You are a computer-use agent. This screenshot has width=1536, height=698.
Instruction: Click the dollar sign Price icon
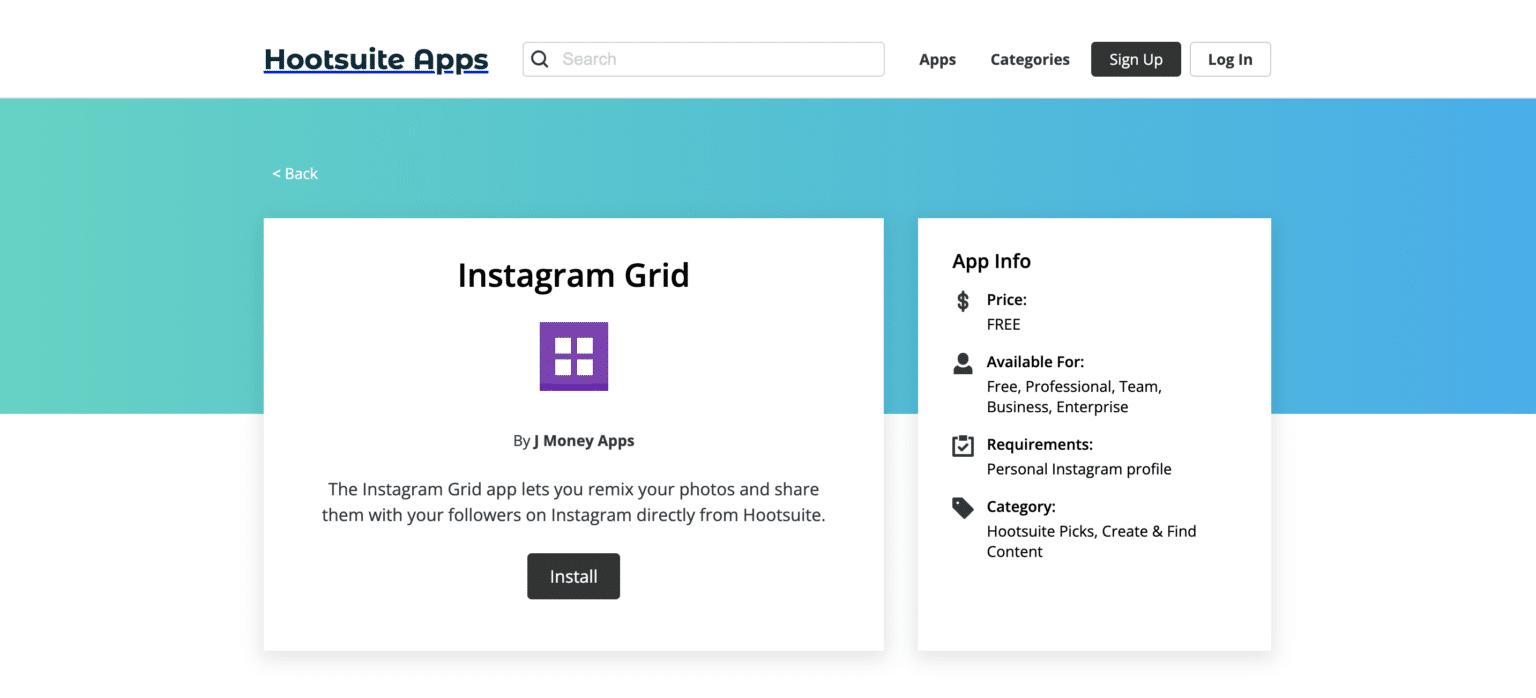click(x=961, y=300)
